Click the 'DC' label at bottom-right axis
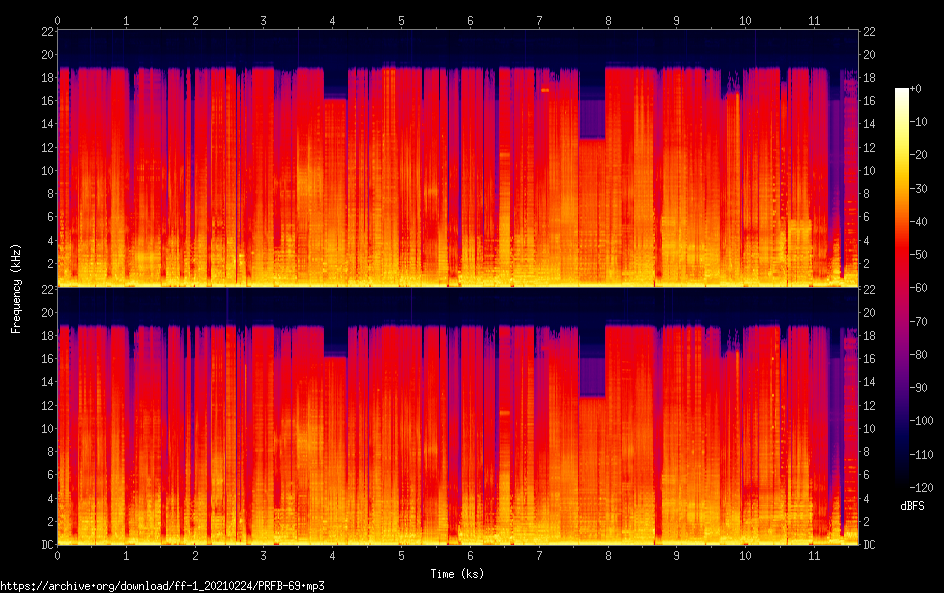944x593 pixels. (x=869, y=544)
